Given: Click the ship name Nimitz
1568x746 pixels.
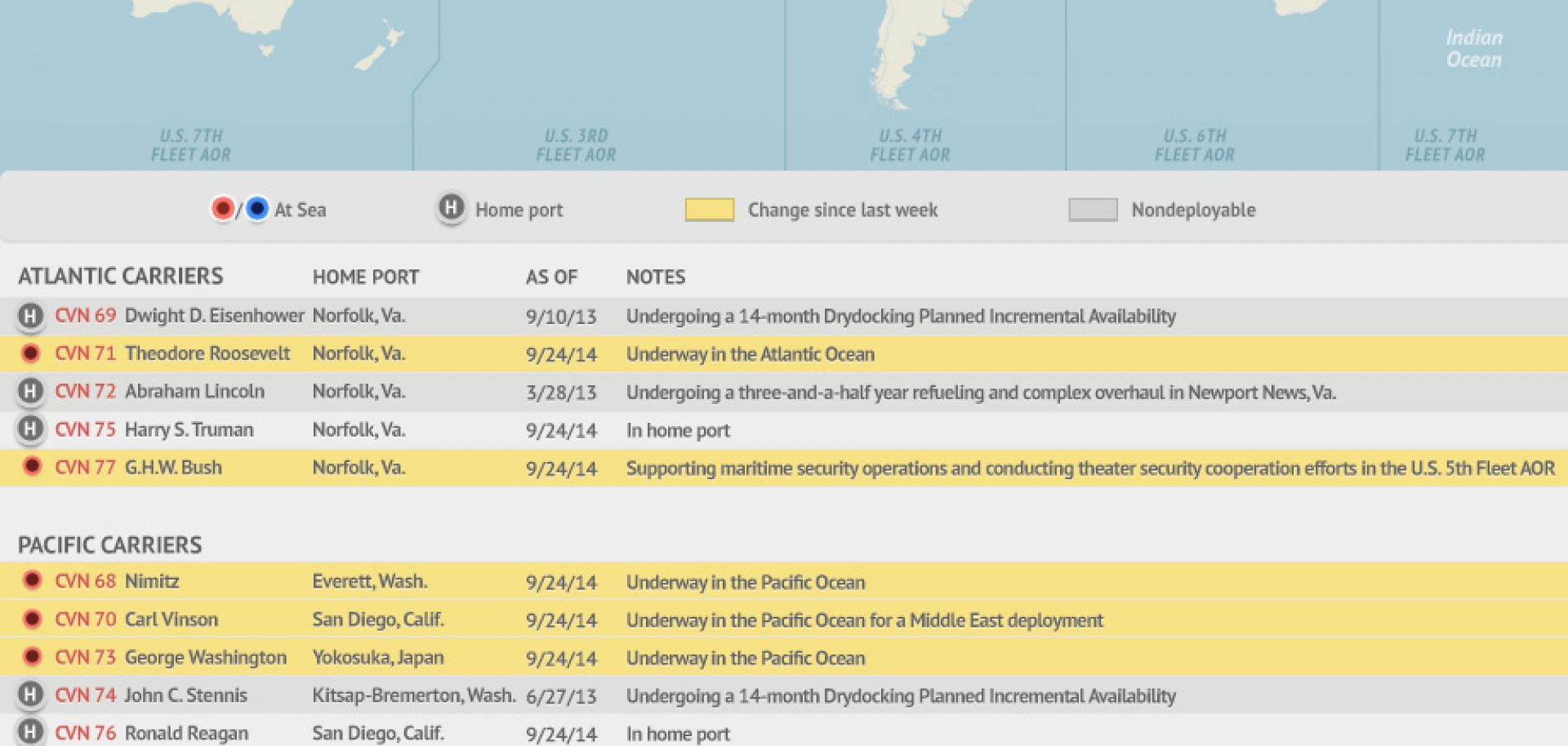Looking at the screenshot, I should tap(152, 581).
